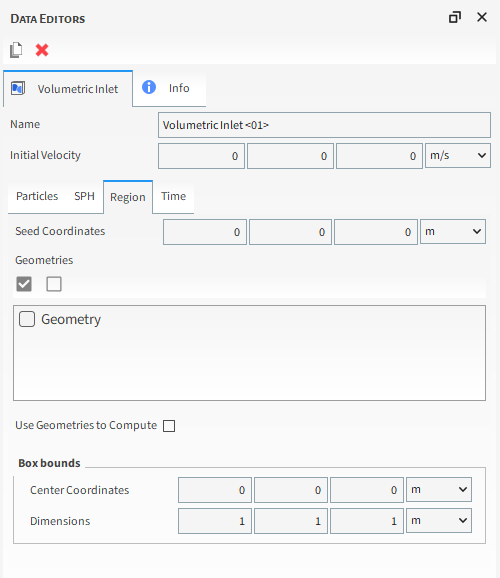Click the copy/duplicate document icon
Viewport: 500px width, 578px height.
click(16, 50)
